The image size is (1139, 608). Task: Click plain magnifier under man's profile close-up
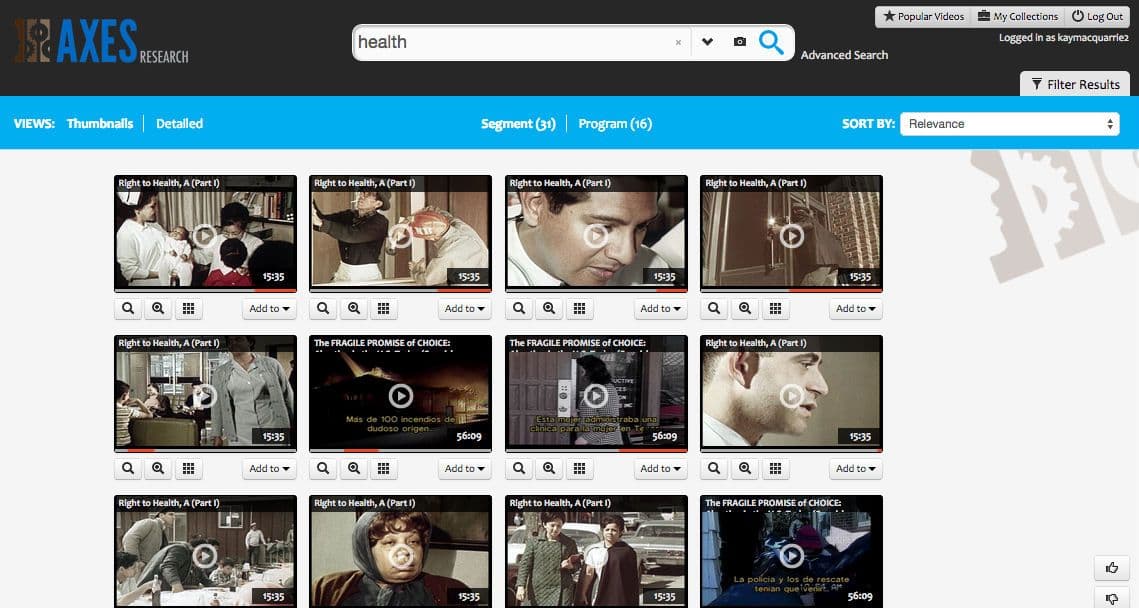tap(714, 469)
